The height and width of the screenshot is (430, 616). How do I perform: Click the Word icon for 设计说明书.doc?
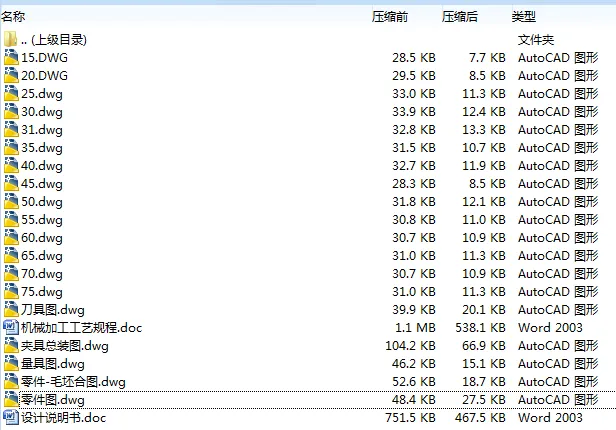(x=11, y=417)
